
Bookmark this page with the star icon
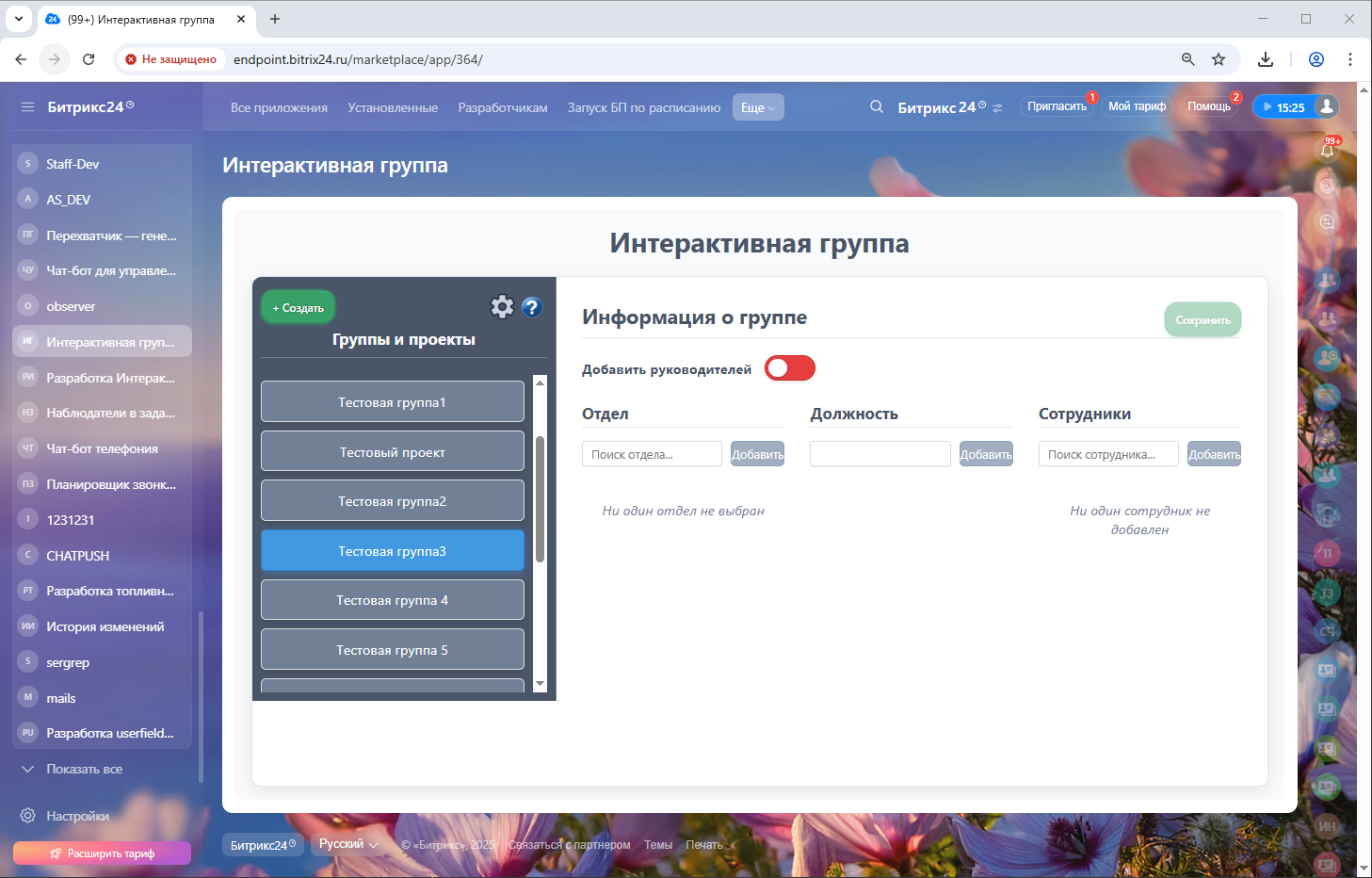(x=1219, y=59)
